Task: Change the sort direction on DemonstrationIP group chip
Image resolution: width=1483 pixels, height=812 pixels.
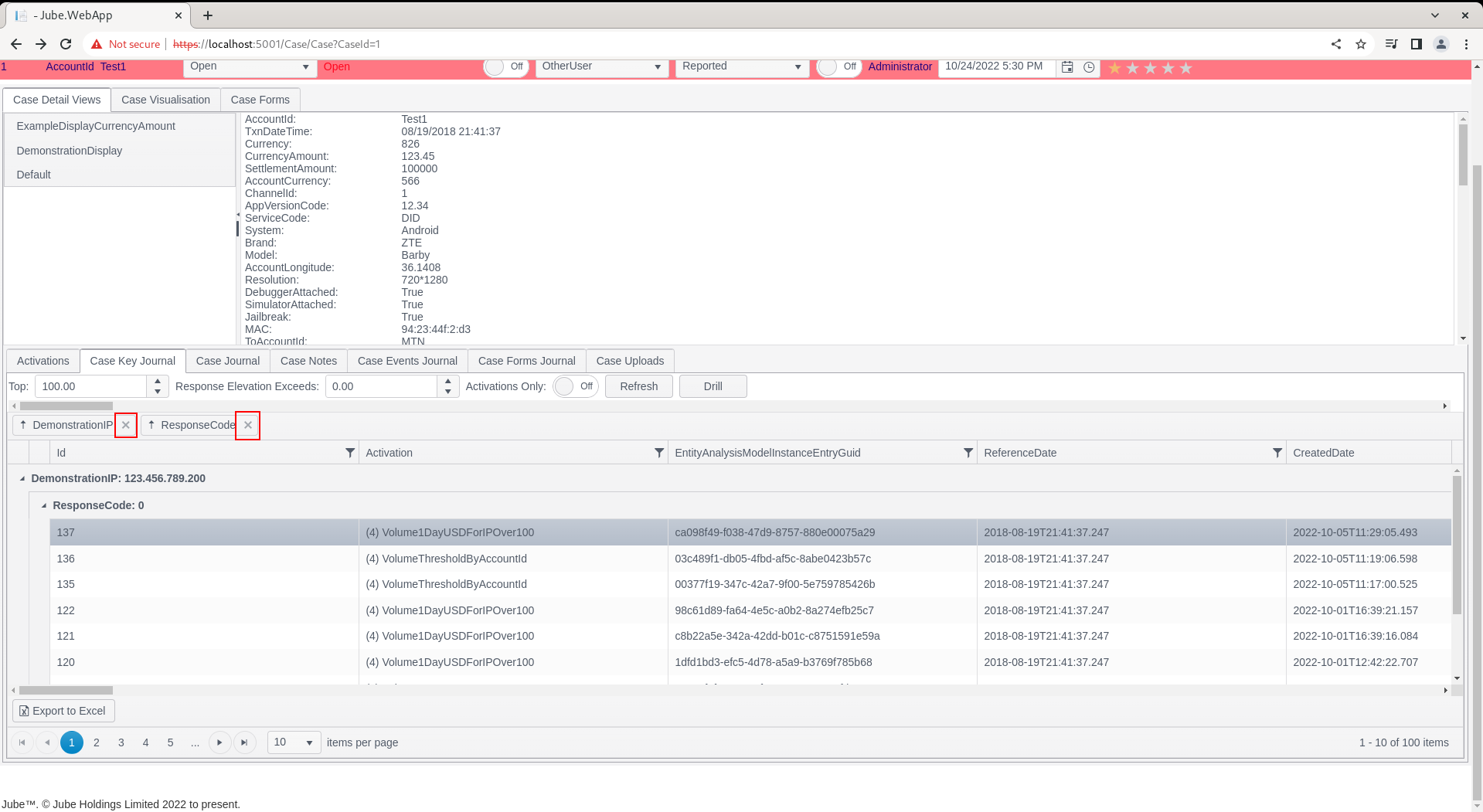Action: coord(23,425)
